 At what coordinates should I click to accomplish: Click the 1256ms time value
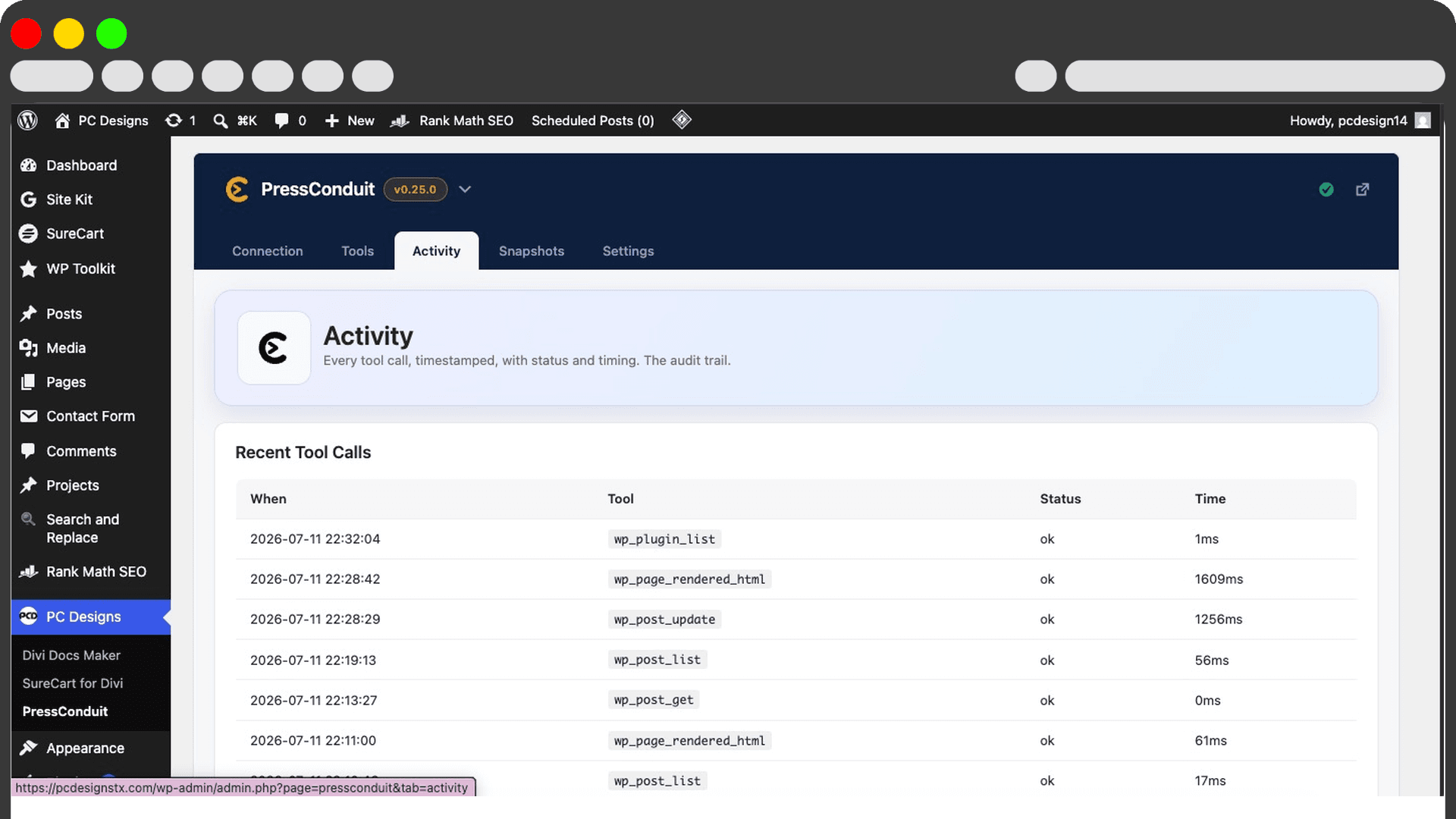click(x=1219, y=620)
